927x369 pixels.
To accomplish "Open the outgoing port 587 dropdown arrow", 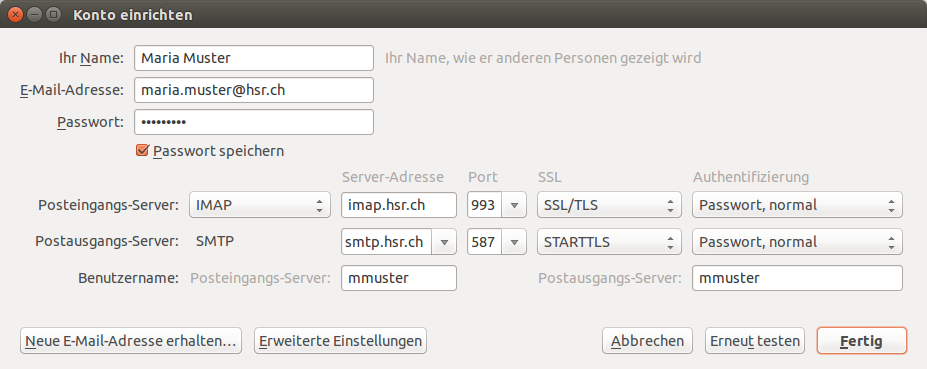I will (x=514, y=242).
